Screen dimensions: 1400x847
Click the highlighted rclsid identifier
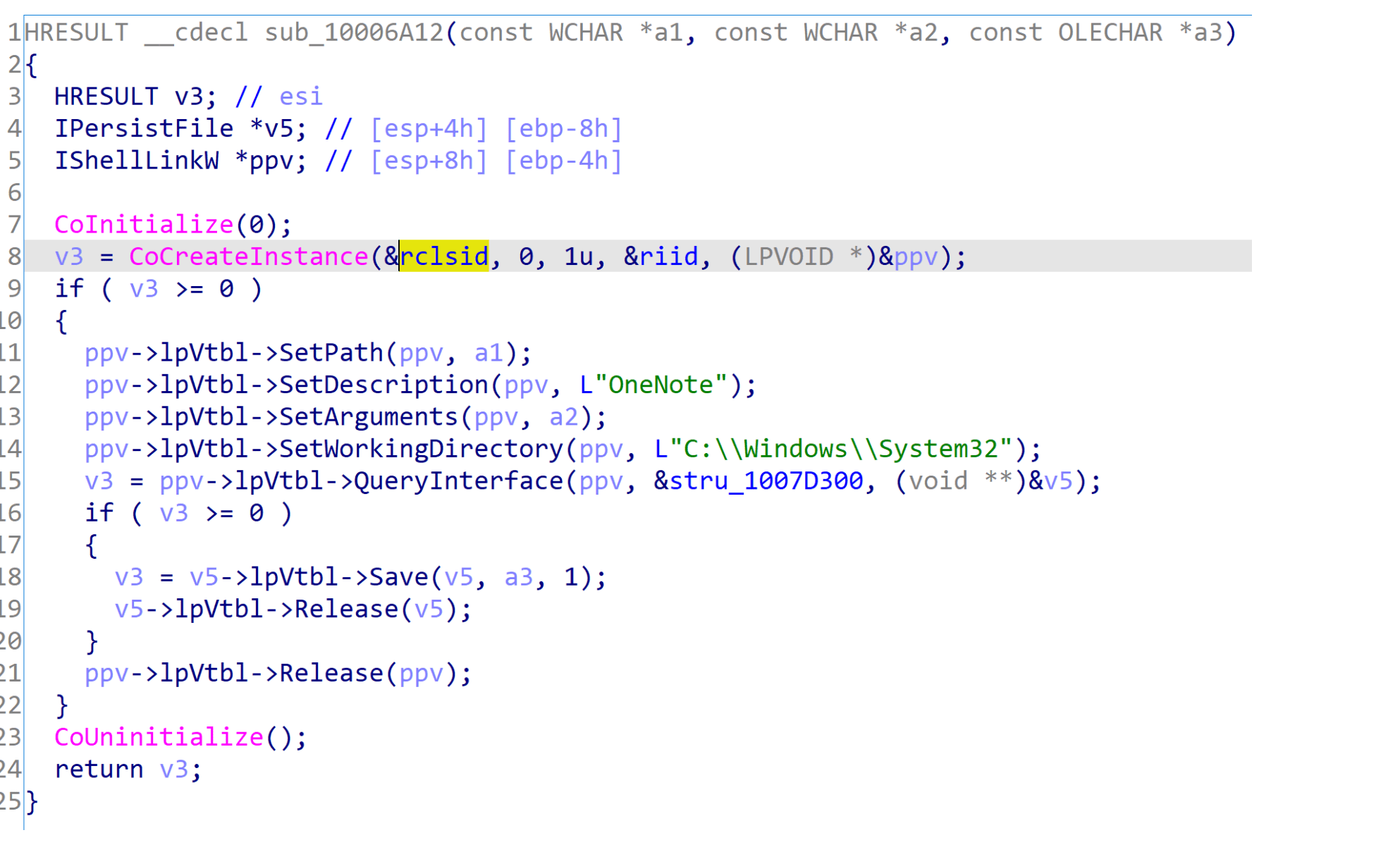[x=444, y=256]
